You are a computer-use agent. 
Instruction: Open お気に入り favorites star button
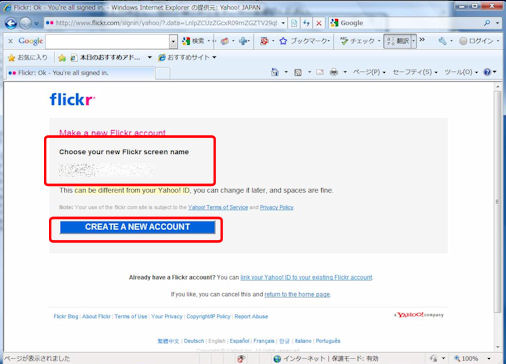[x=27, y=58]
